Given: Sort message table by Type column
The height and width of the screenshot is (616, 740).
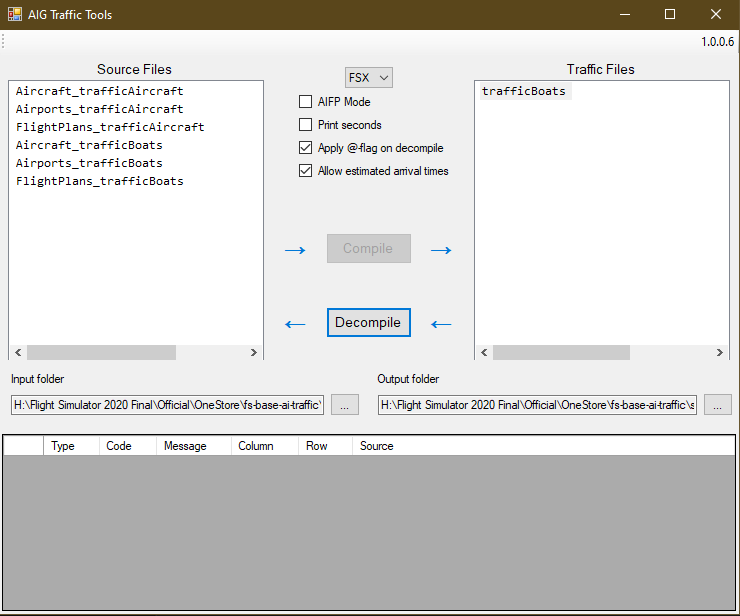Looking at the screenshot, I should pos(71,446).
